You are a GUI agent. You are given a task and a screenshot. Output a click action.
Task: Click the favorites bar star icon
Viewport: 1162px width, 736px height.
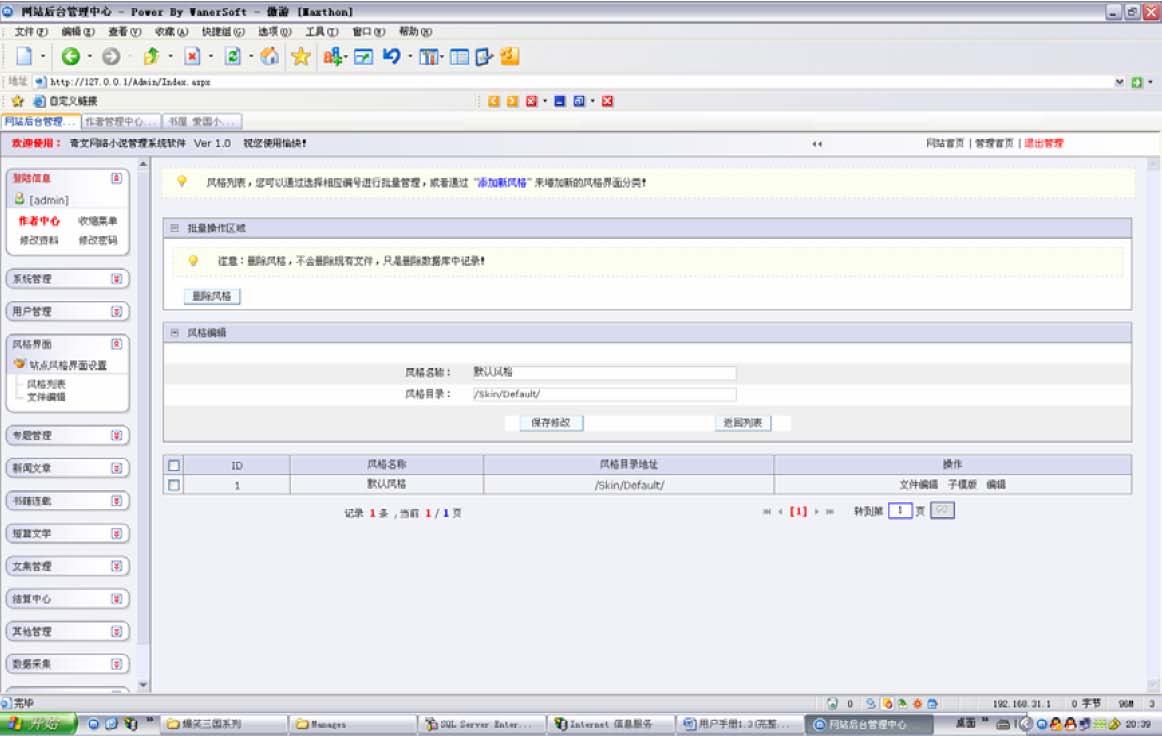[x=18, y=101]
